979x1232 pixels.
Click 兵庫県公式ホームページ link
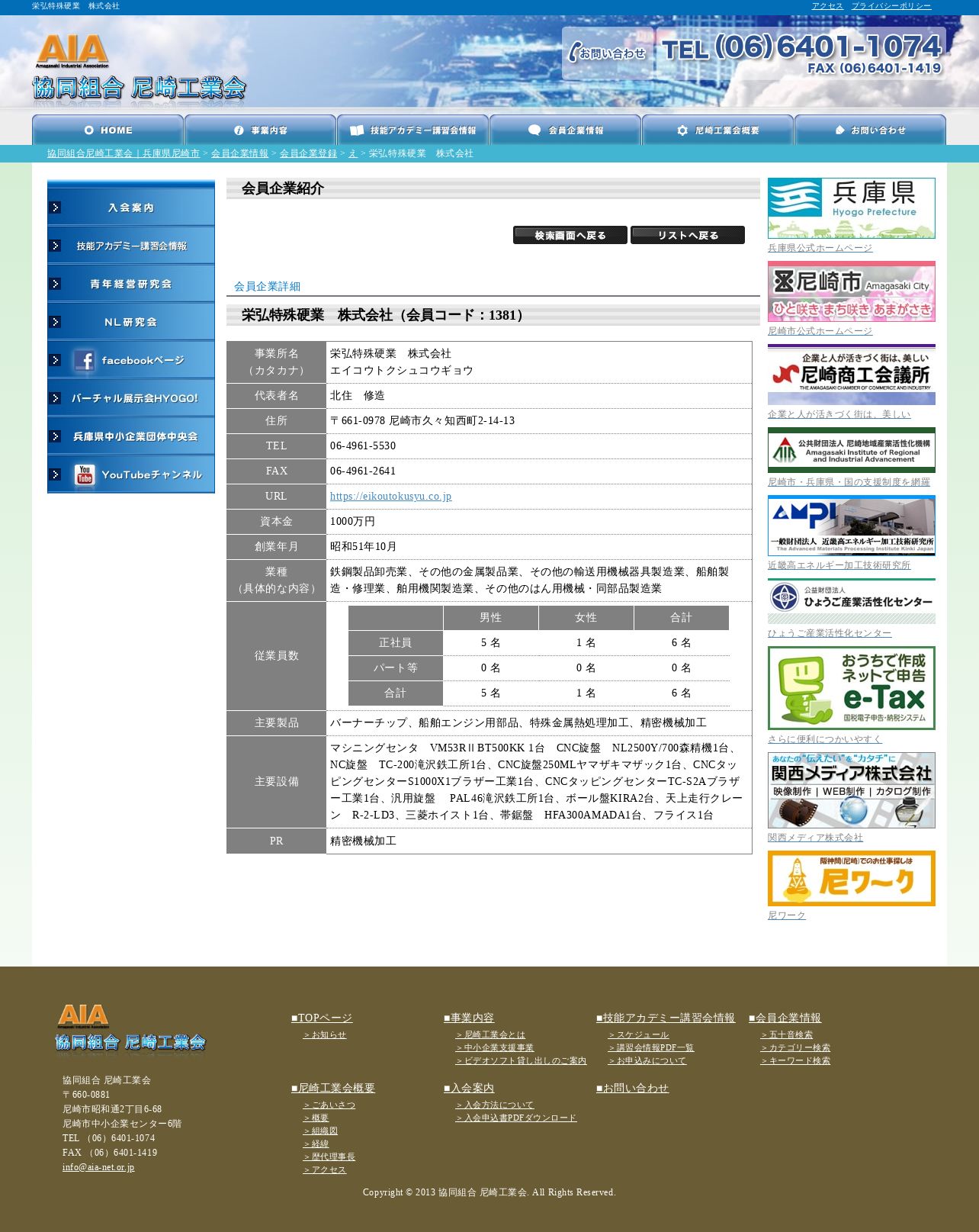tap(820, 248)
